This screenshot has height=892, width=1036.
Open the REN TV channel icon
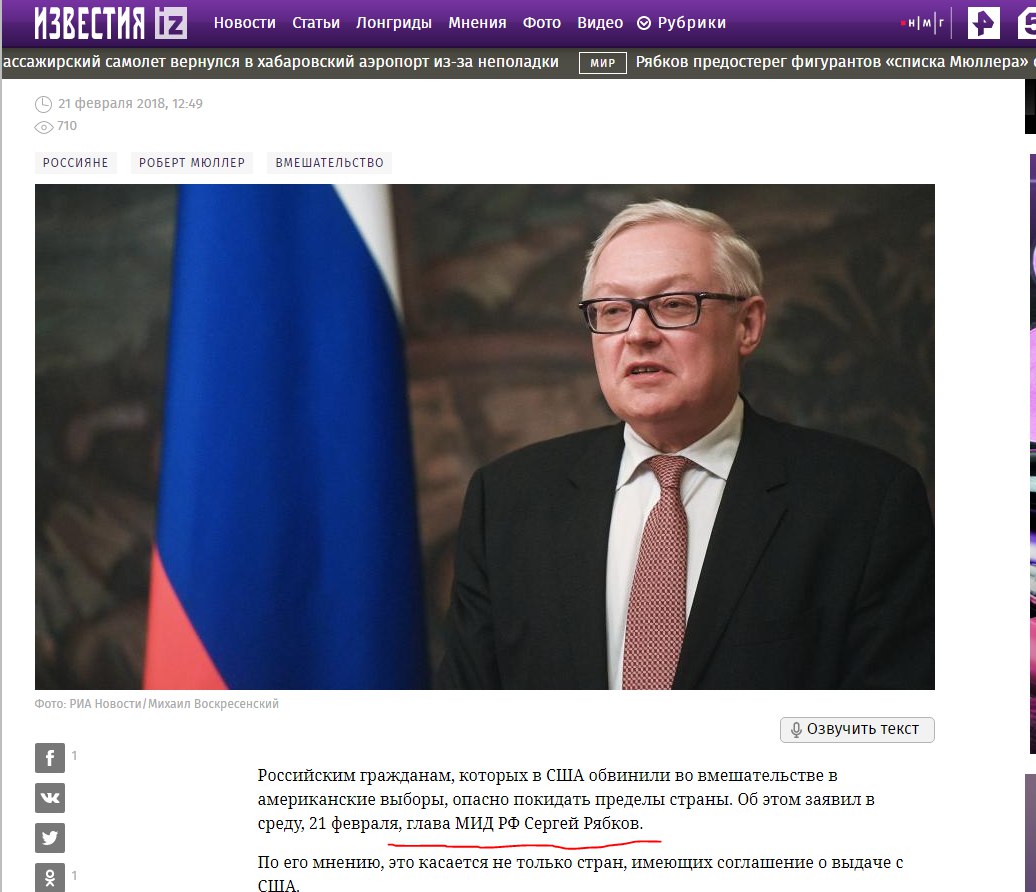(x=984, y=23)
